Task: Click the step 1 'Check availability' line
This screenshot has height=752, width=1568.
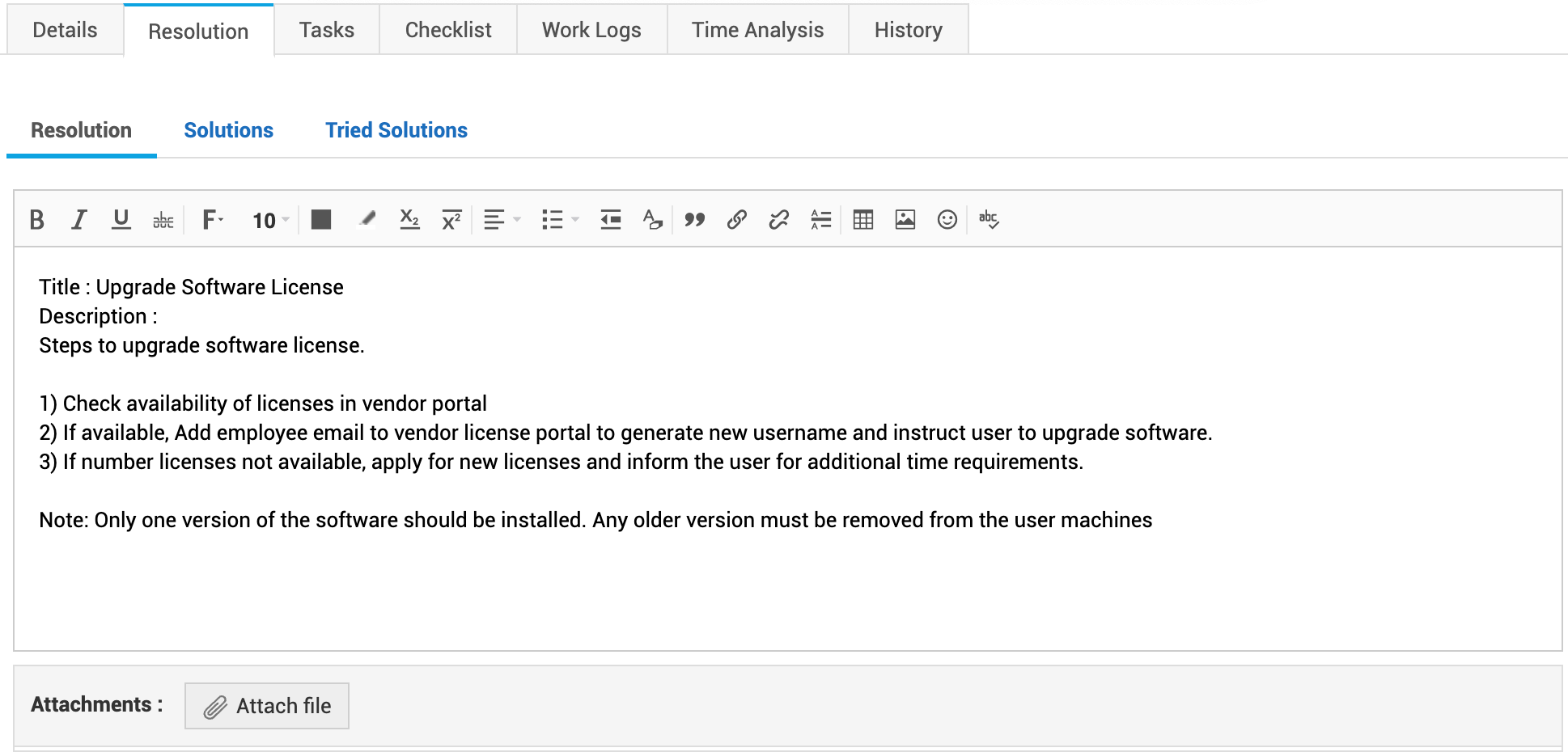Action: coord(263,403)
